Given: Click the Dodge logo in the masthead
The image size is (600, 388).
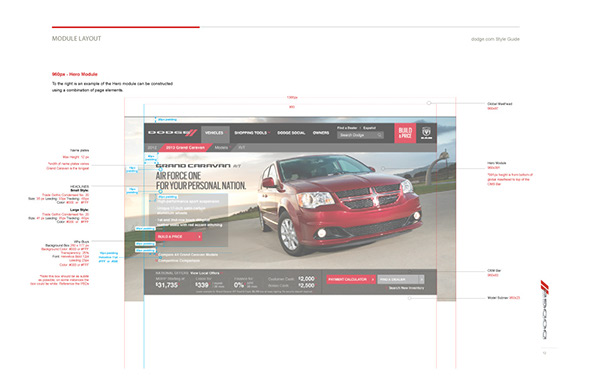Looking at the screenshot, I should 172,133.
